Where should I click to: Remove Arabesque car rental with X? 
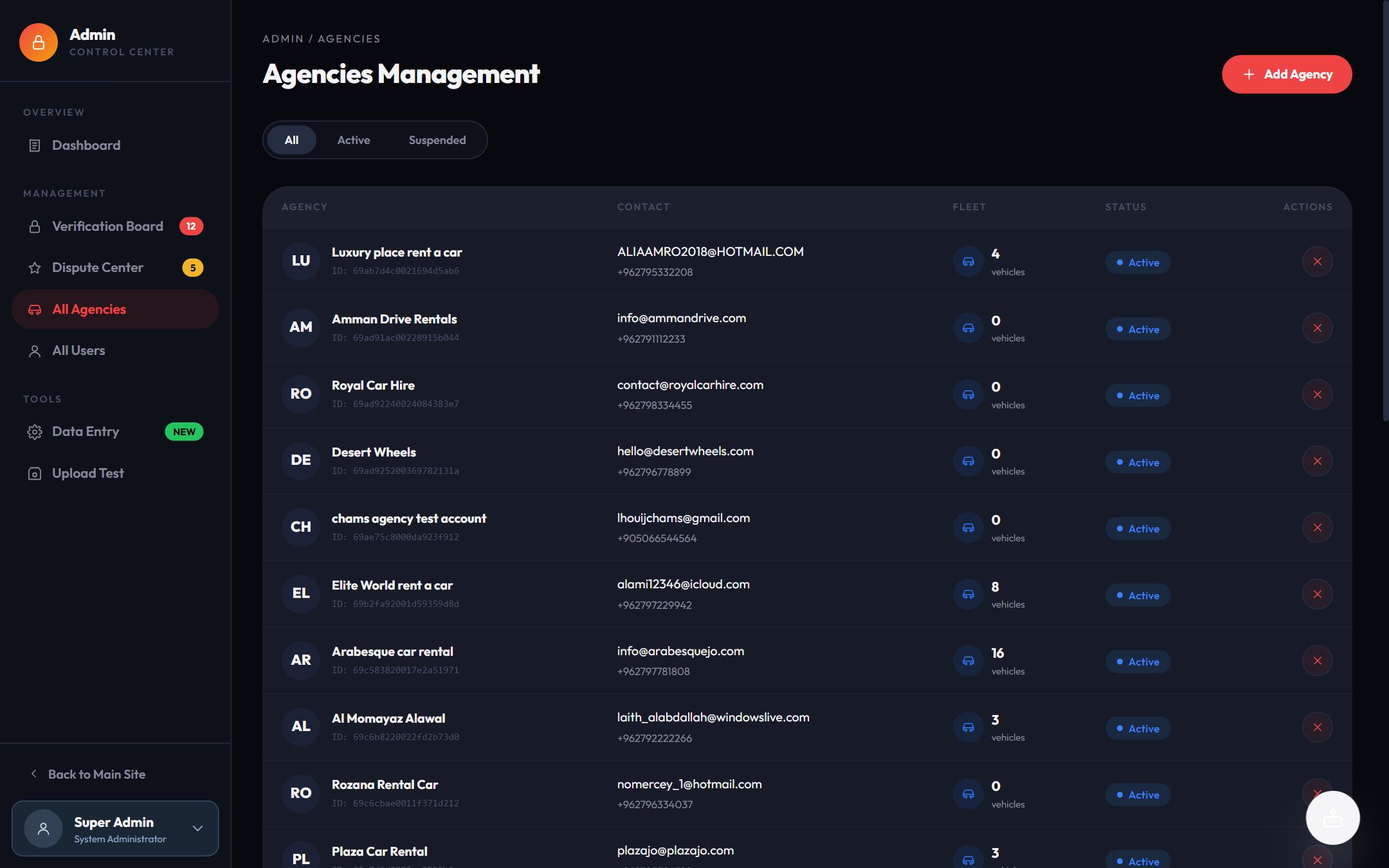click(x=1317, y=661)
